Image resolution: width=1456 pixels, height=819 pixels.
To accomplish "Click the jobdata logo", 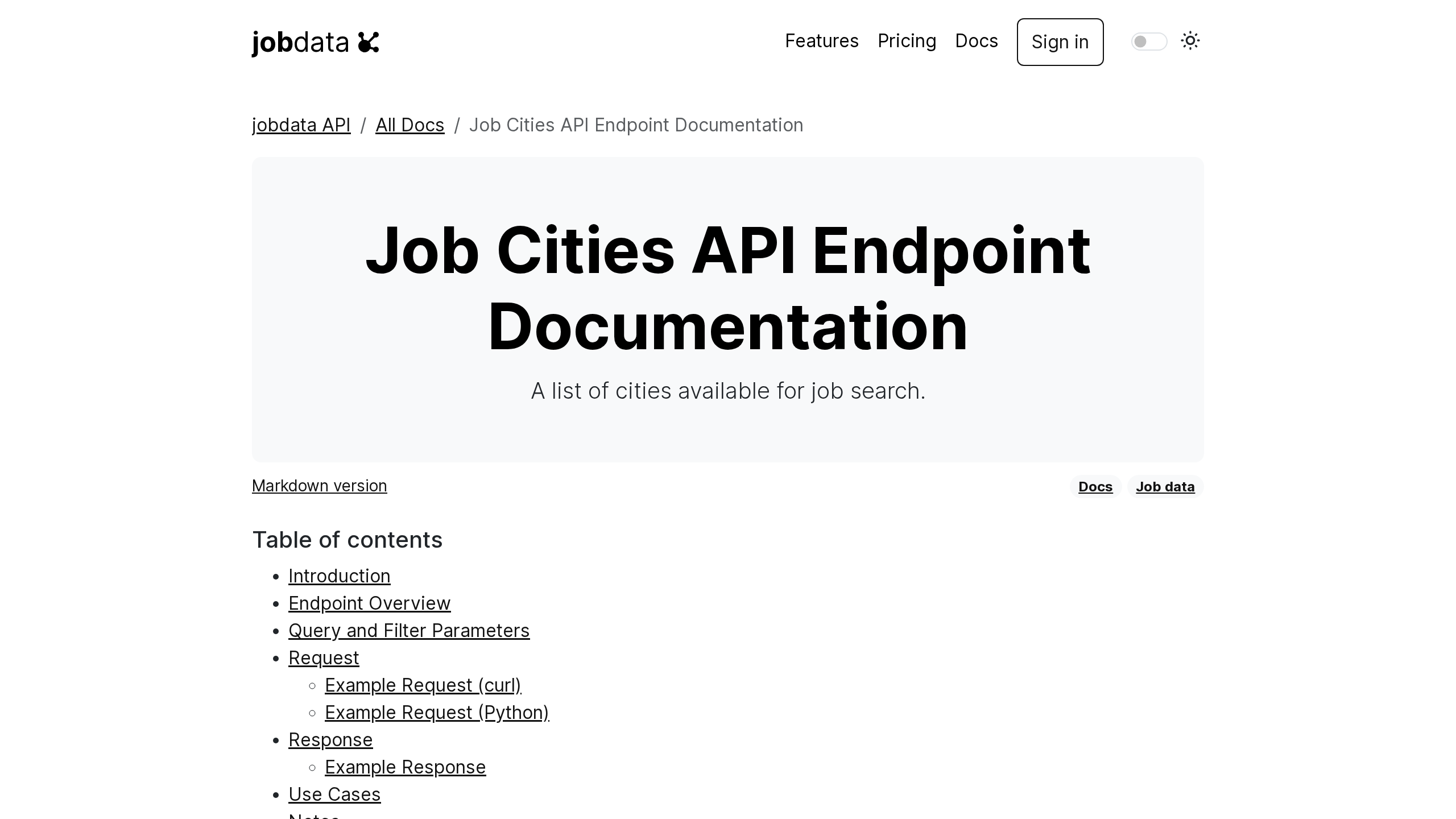I will 315,42.
